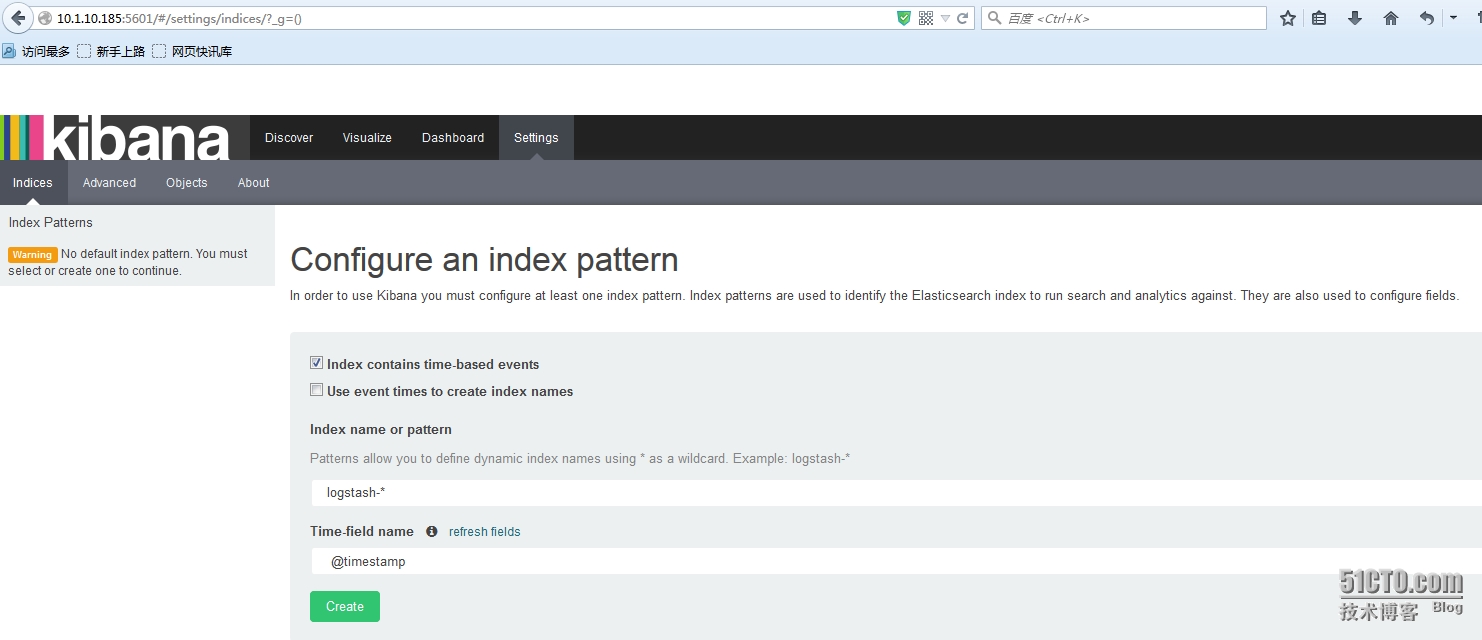1482x640 pixels.
Task: Click the green shield icon in address bar
Action: click(904, 18)
